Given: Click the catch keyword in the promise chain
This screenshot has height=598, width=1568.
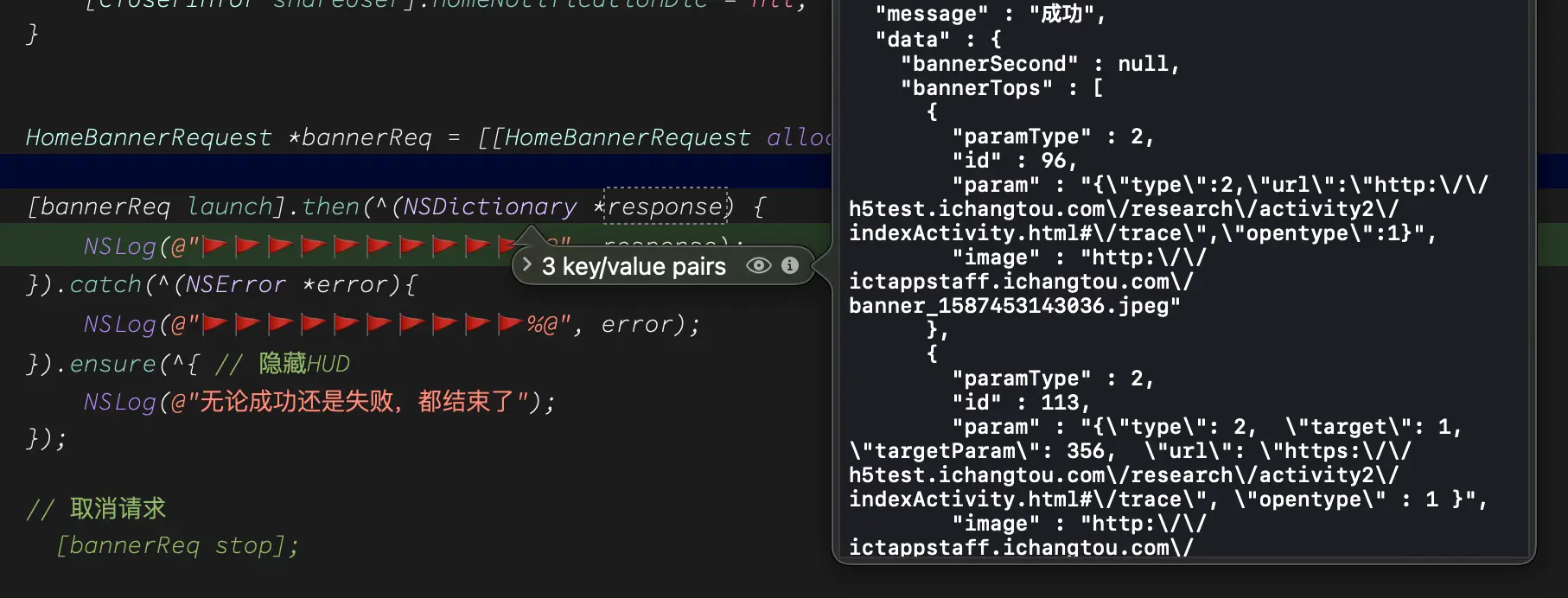Looking at the screenshot, I should (105, 284).
